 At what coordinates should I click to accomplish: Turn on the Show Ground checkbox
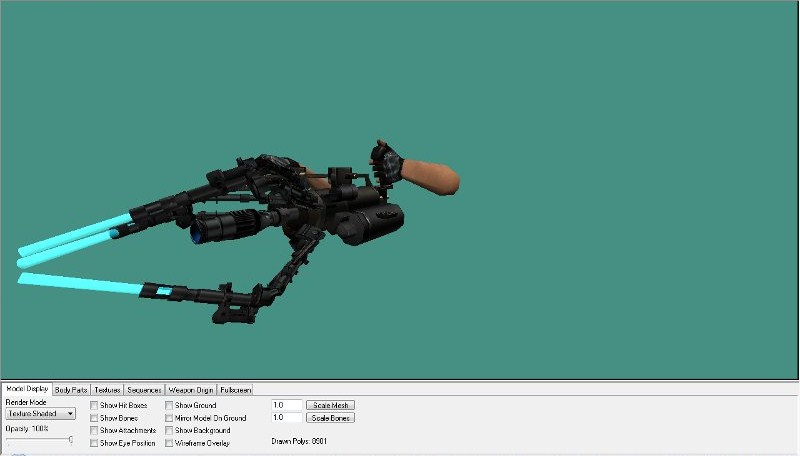pyautogui.click(x=170, y=405)
